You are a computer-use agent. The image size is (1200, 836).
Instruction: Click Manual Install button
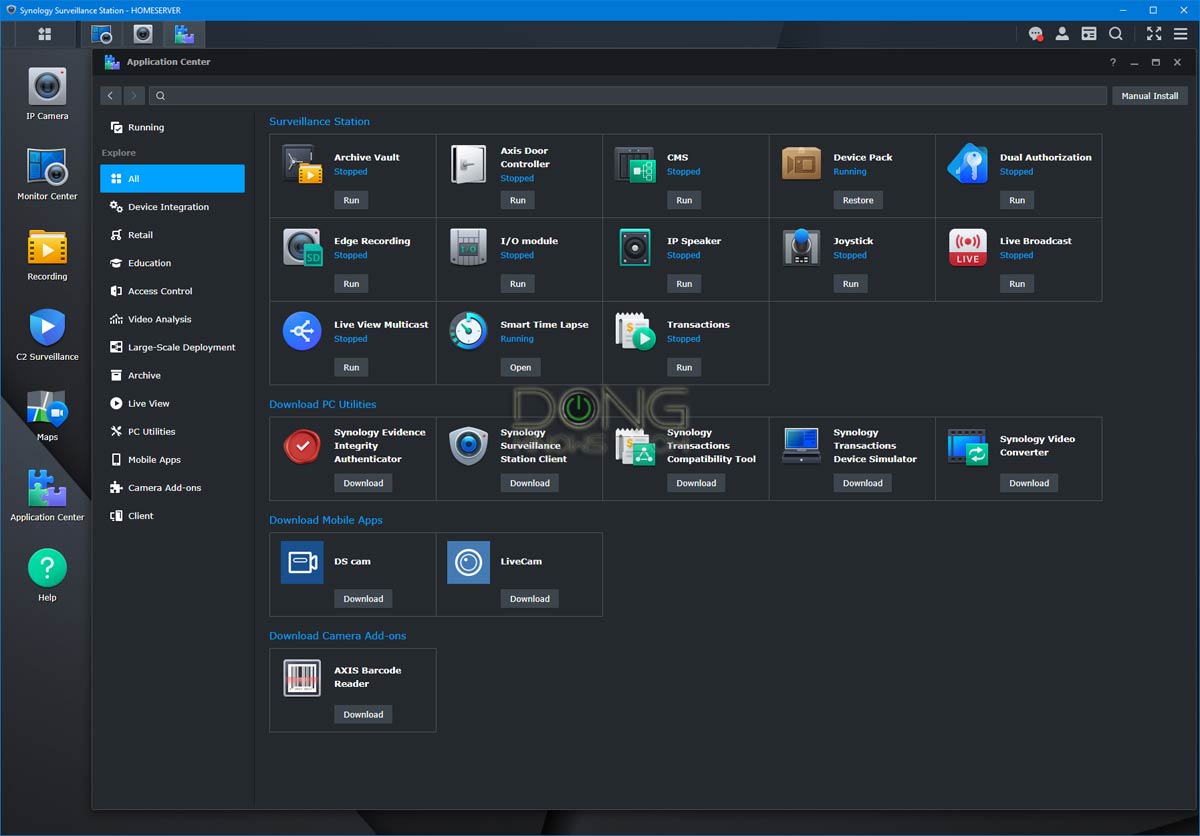[1150, 96]
